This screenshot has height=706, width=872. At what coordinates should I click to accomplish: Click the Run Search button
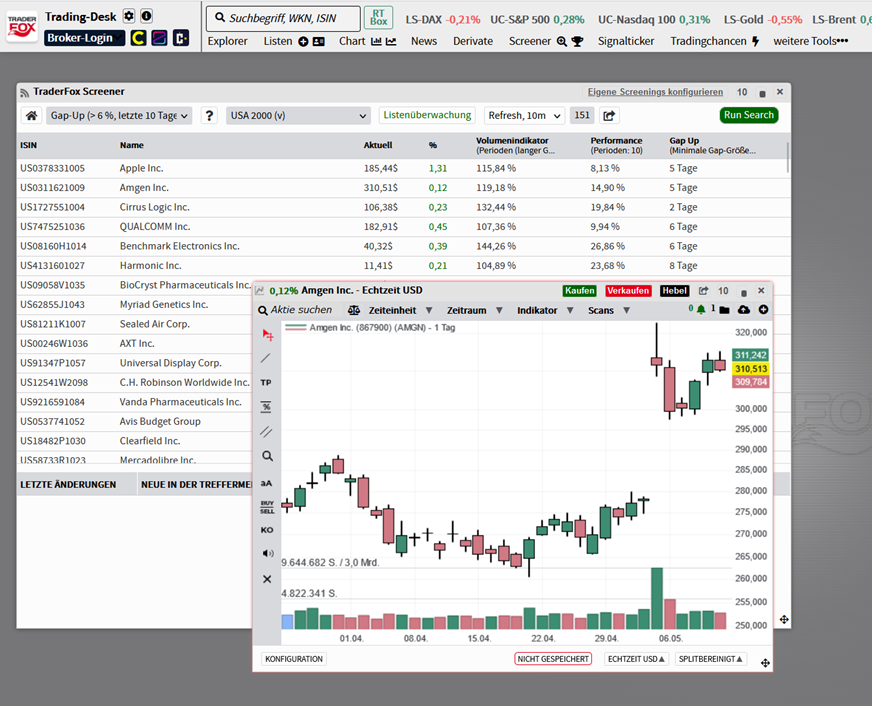click(749, 115)
